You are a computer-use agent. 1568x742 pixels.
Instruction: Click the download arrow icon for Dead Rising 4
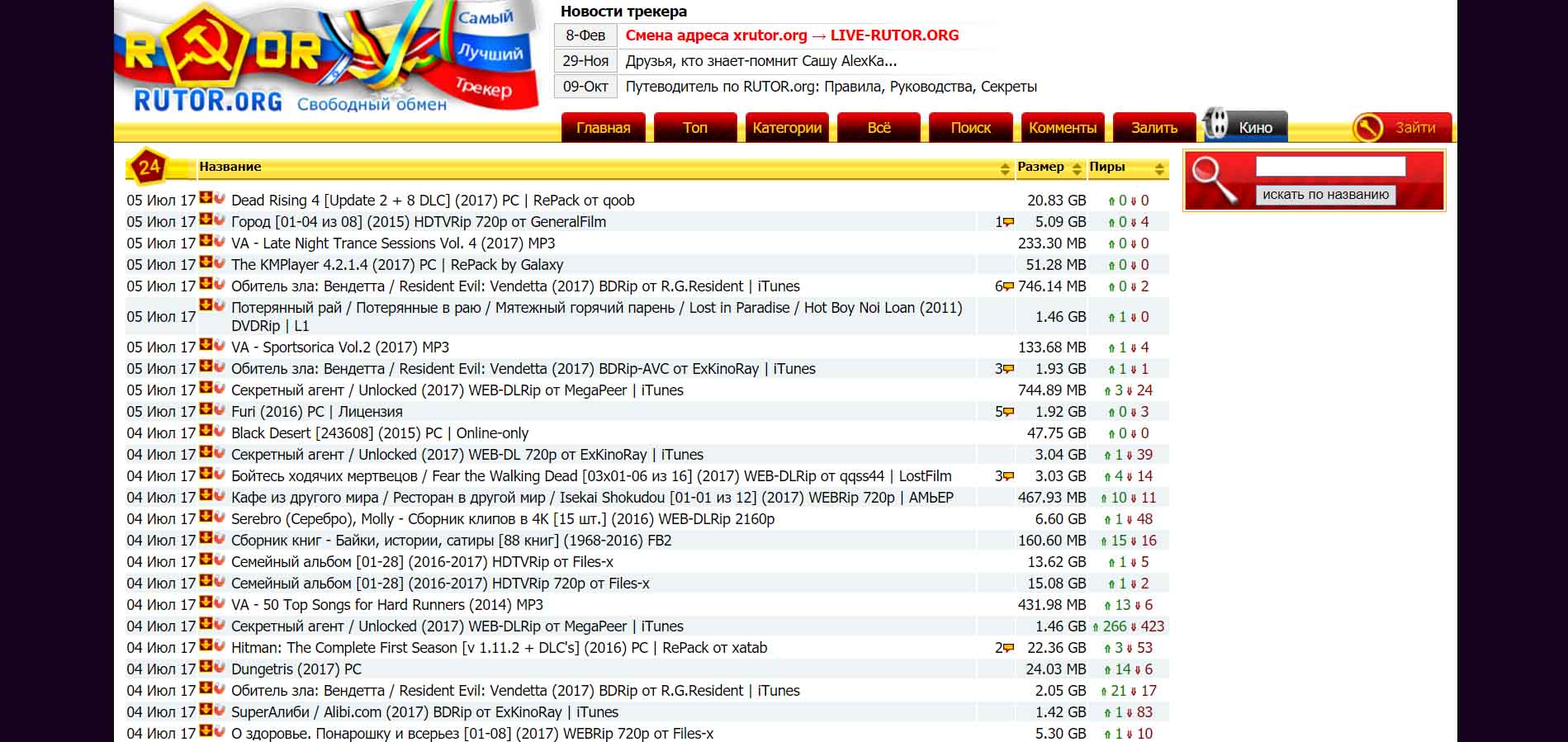coord(206,198)
